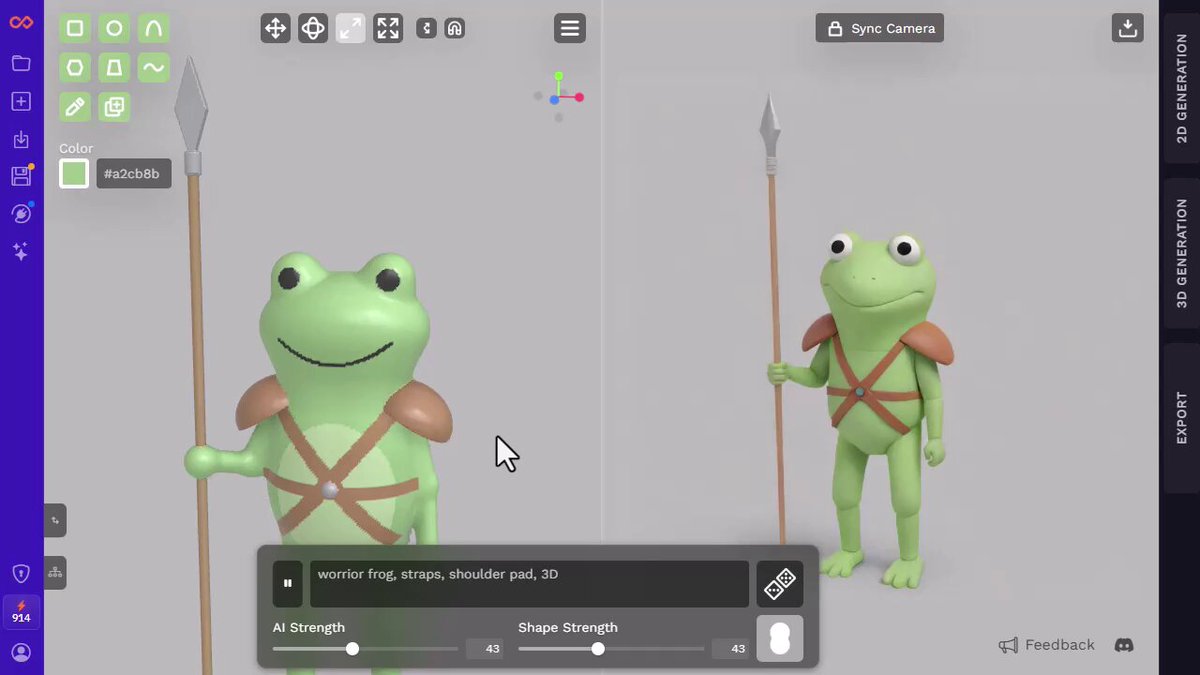Open the hierarchy tree side tab

pos(55,572)
